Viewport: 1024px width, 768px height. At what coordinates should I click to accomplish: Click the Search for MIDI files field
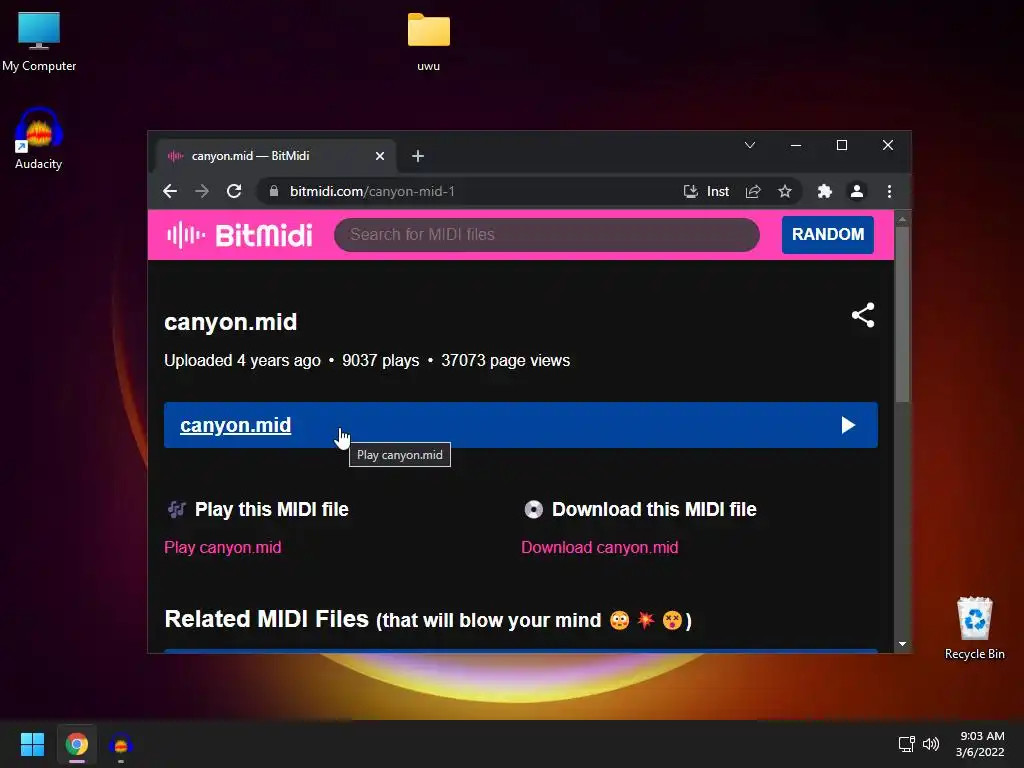point(547,234)
